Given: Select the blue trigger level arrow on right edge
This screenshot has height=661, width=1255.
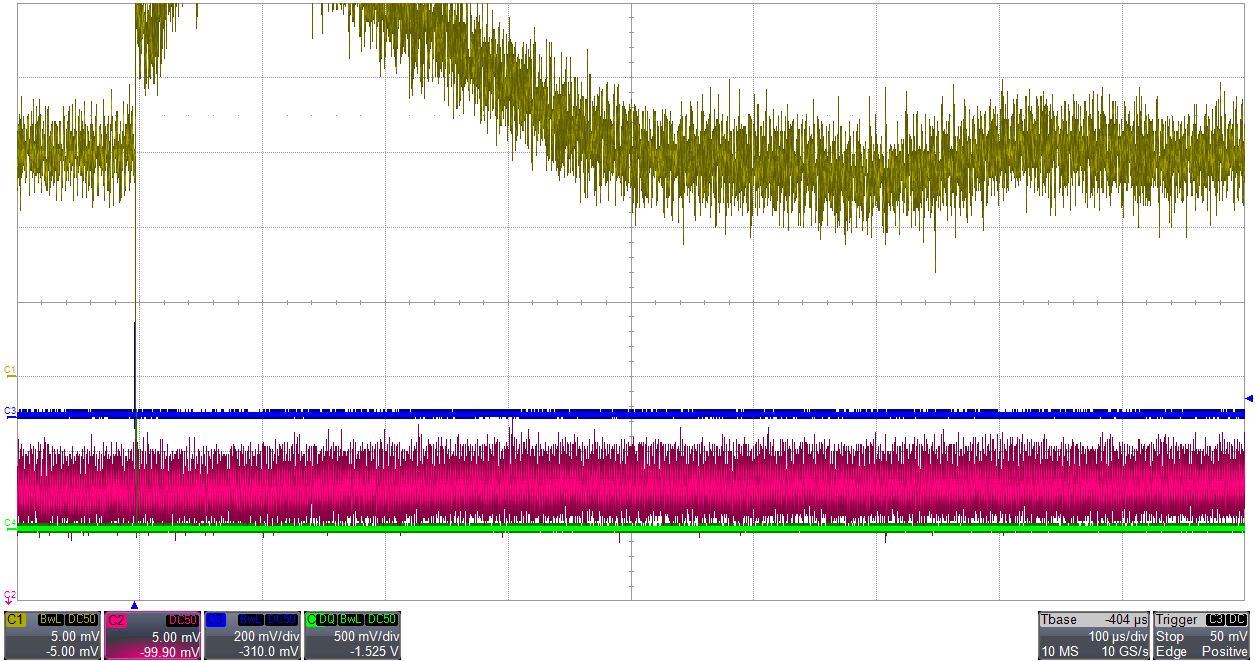Looking at the screenshot, I should [x=1248, y=398].
